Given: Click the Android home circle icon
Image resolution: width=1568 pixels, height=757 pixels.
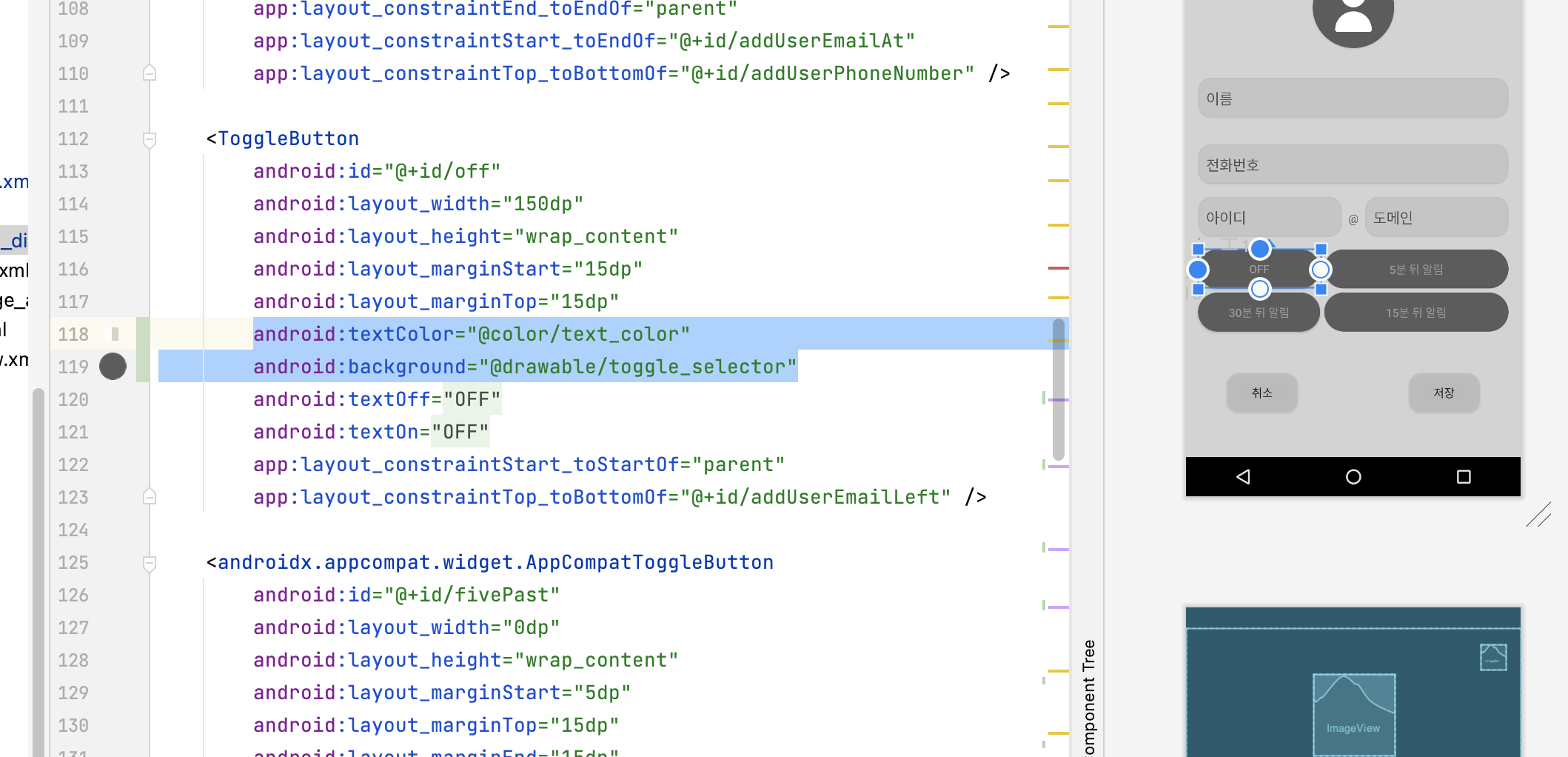Looking at the screenshot, I should pos(1353,477).
